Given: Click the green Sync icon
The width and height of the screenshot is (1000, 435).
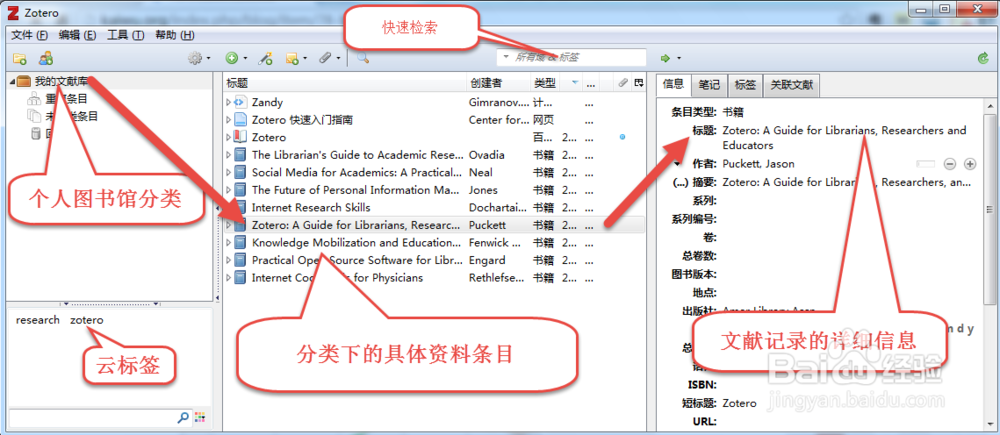Looking at the screenshot, I should pos(983,58).
